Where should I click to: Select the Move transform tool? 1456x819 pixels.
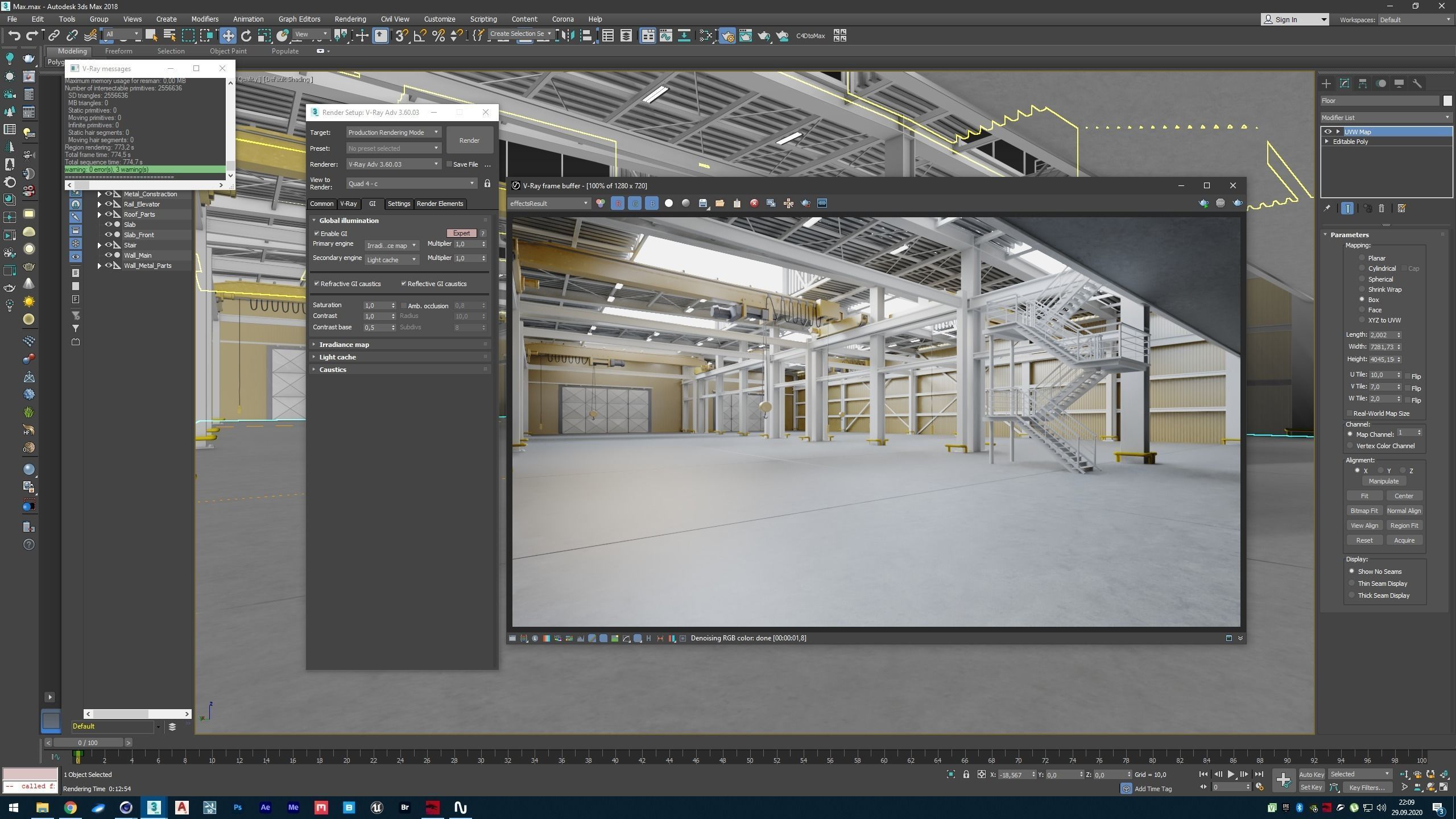click(x=227, y=36)
